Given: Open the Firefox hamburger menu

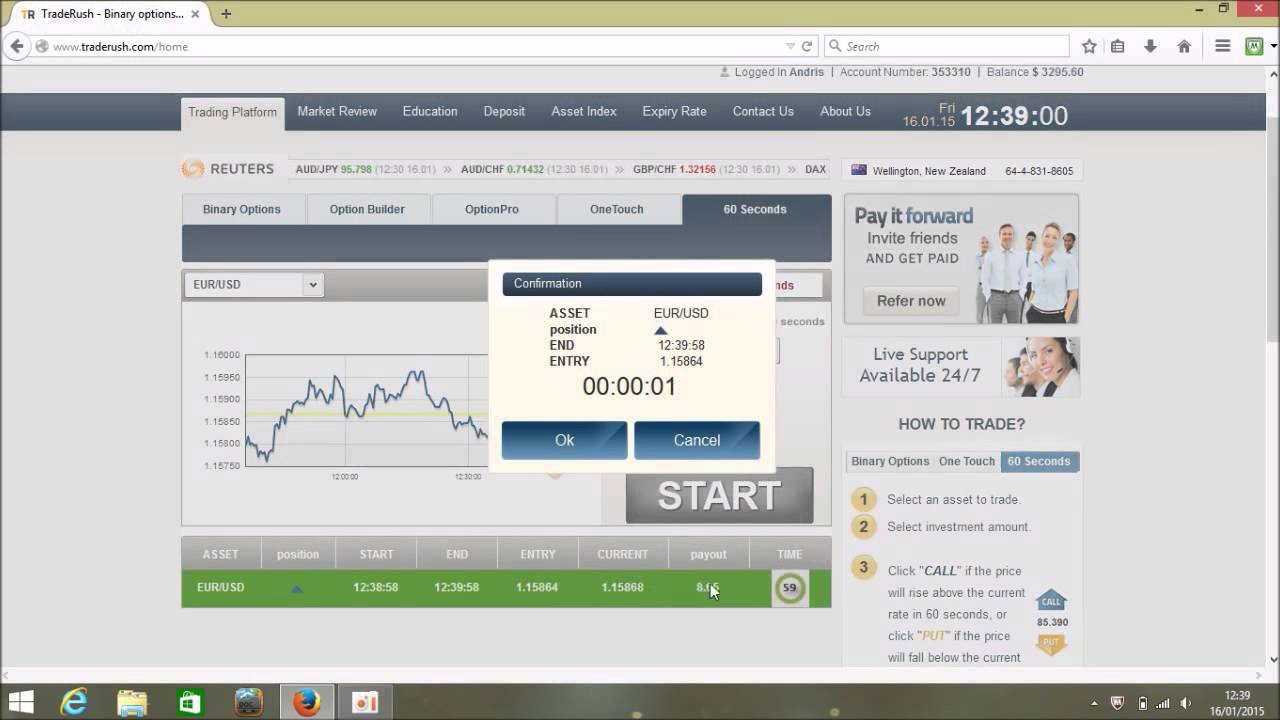Looking at the screenshot, I should point(1222,46).
